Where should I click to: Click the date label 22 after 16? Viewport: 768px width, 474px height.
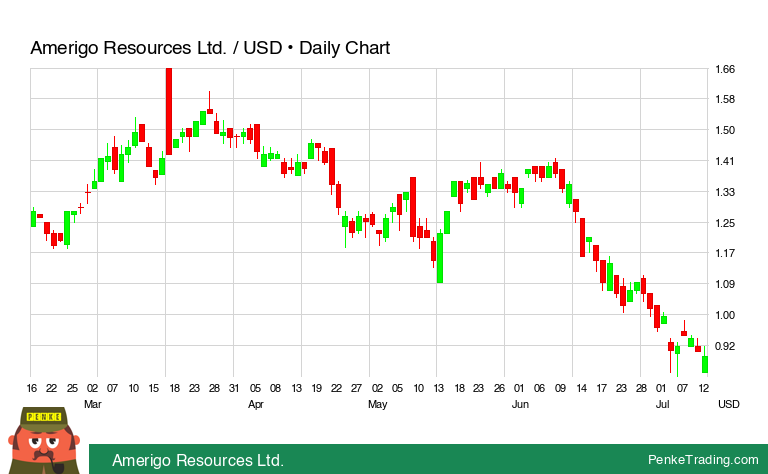click(51, 388)
